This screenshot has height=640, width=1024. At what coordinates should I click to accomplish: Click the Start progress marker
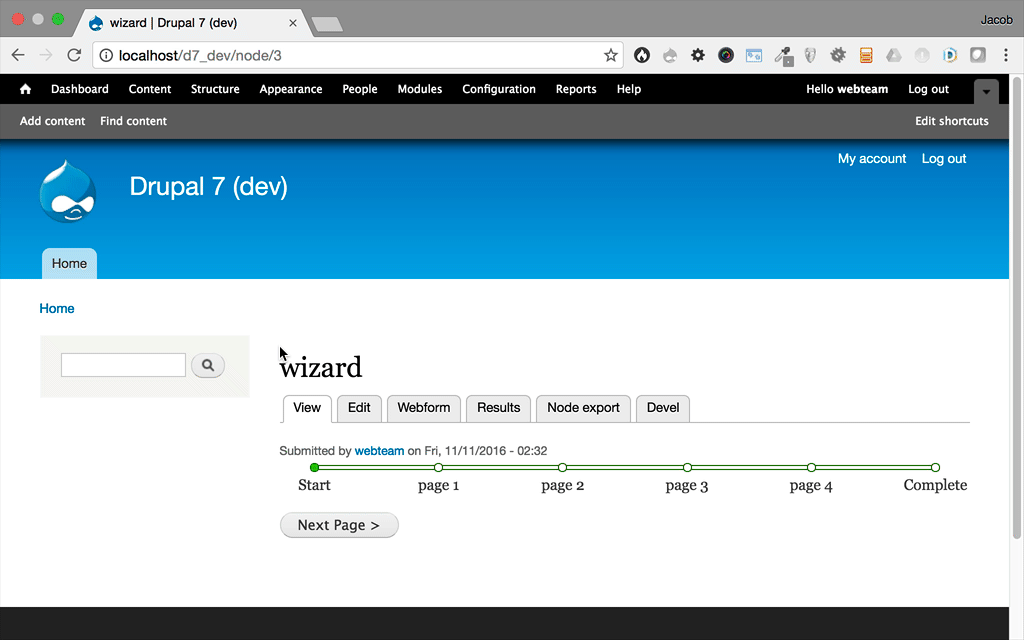[x=314, y=468]
